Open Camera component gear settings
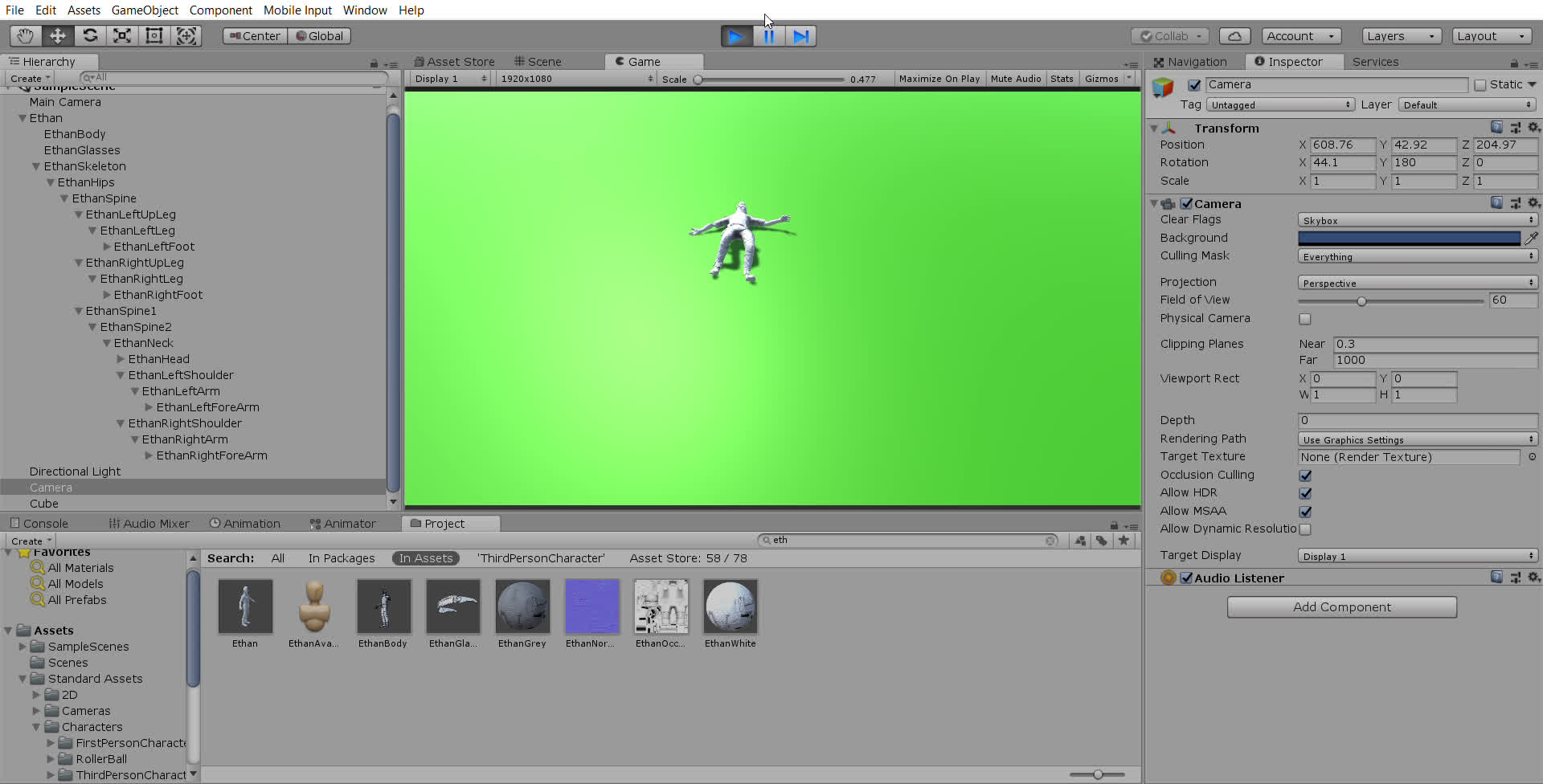 click(x=1533, y=204)
